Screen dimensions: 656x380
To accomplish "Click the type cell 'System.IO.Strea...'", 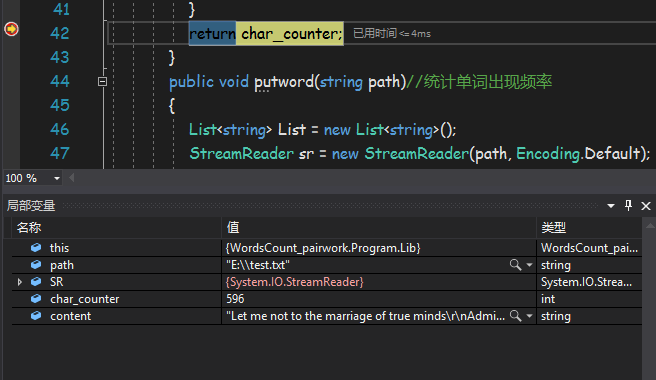I will (587, 282).
